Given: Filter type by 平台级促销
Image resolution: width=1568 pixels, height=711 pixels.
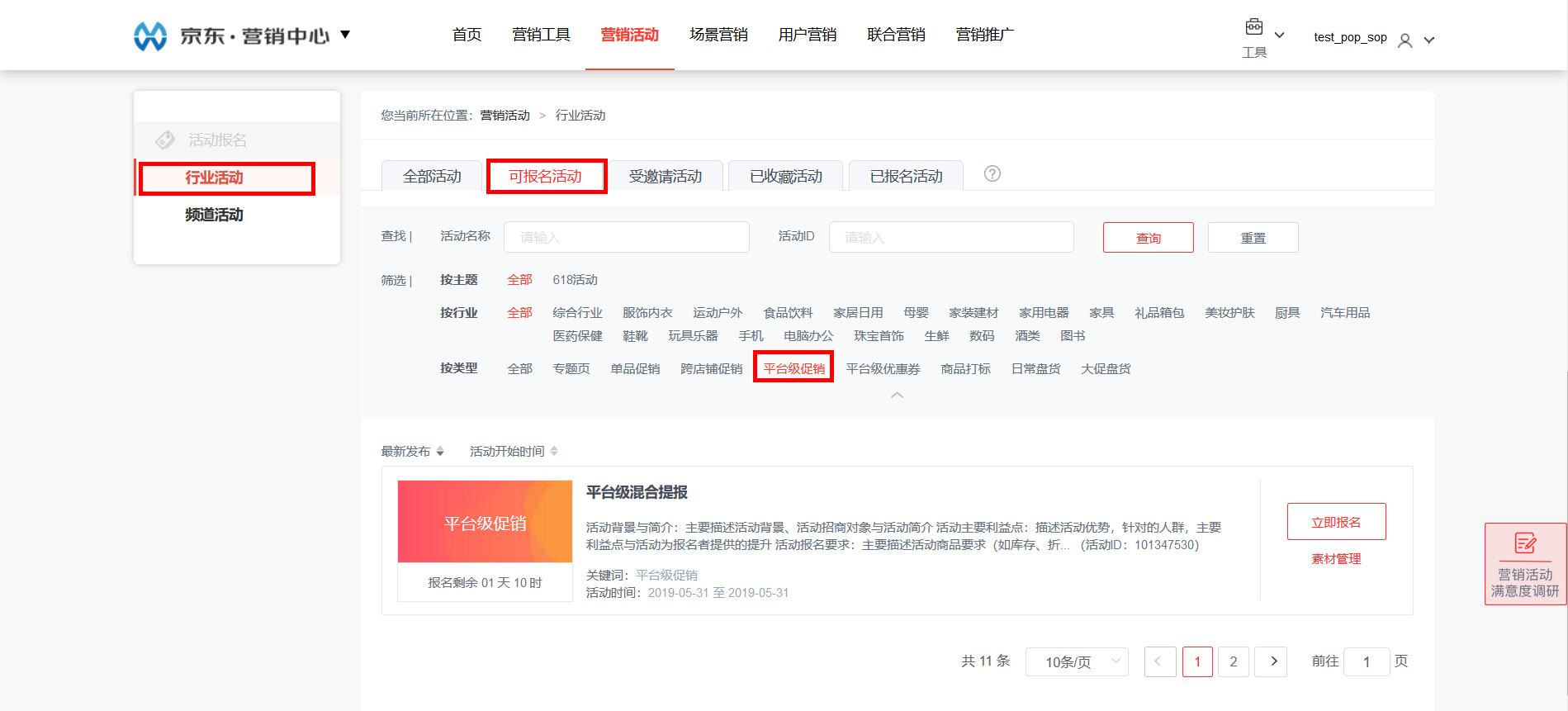Looking at the screenshot, I should 793,368.
